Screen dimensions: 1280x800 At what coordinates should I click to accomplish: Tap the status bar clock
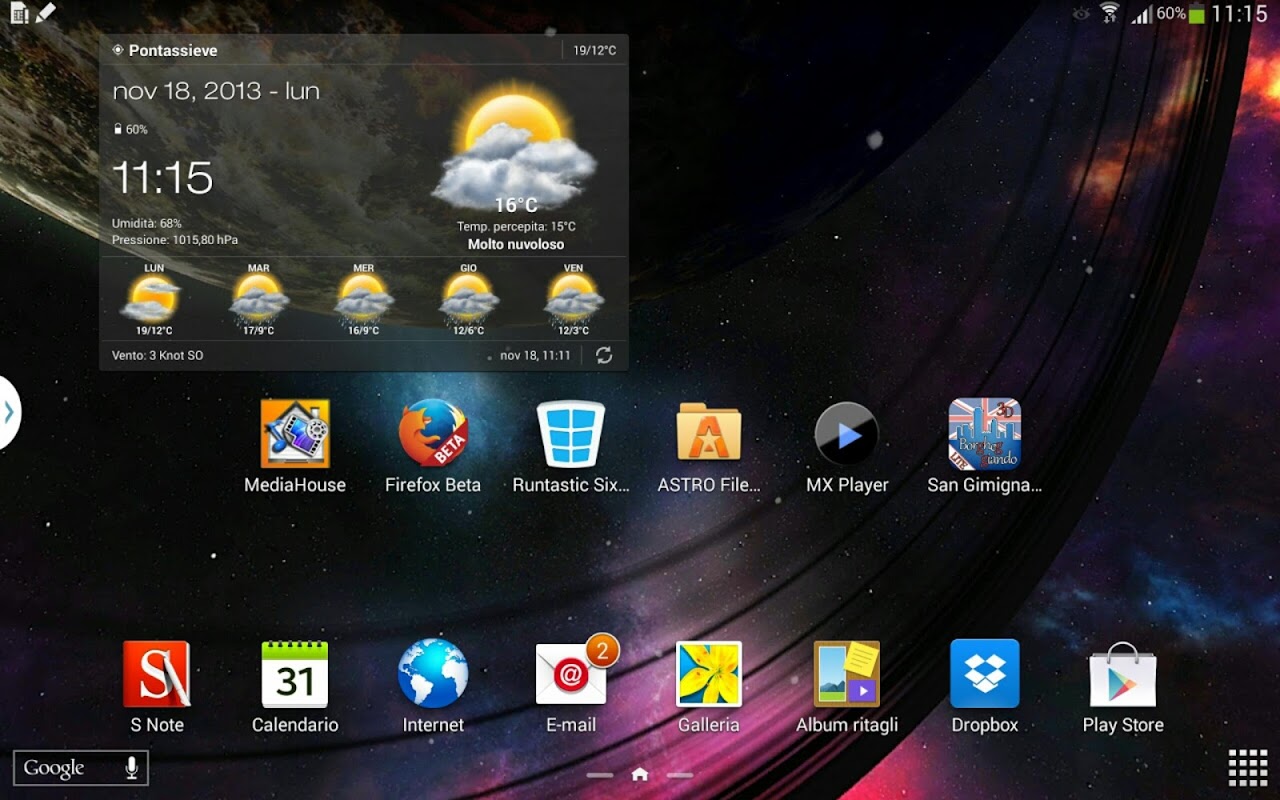coord(1239,14)
